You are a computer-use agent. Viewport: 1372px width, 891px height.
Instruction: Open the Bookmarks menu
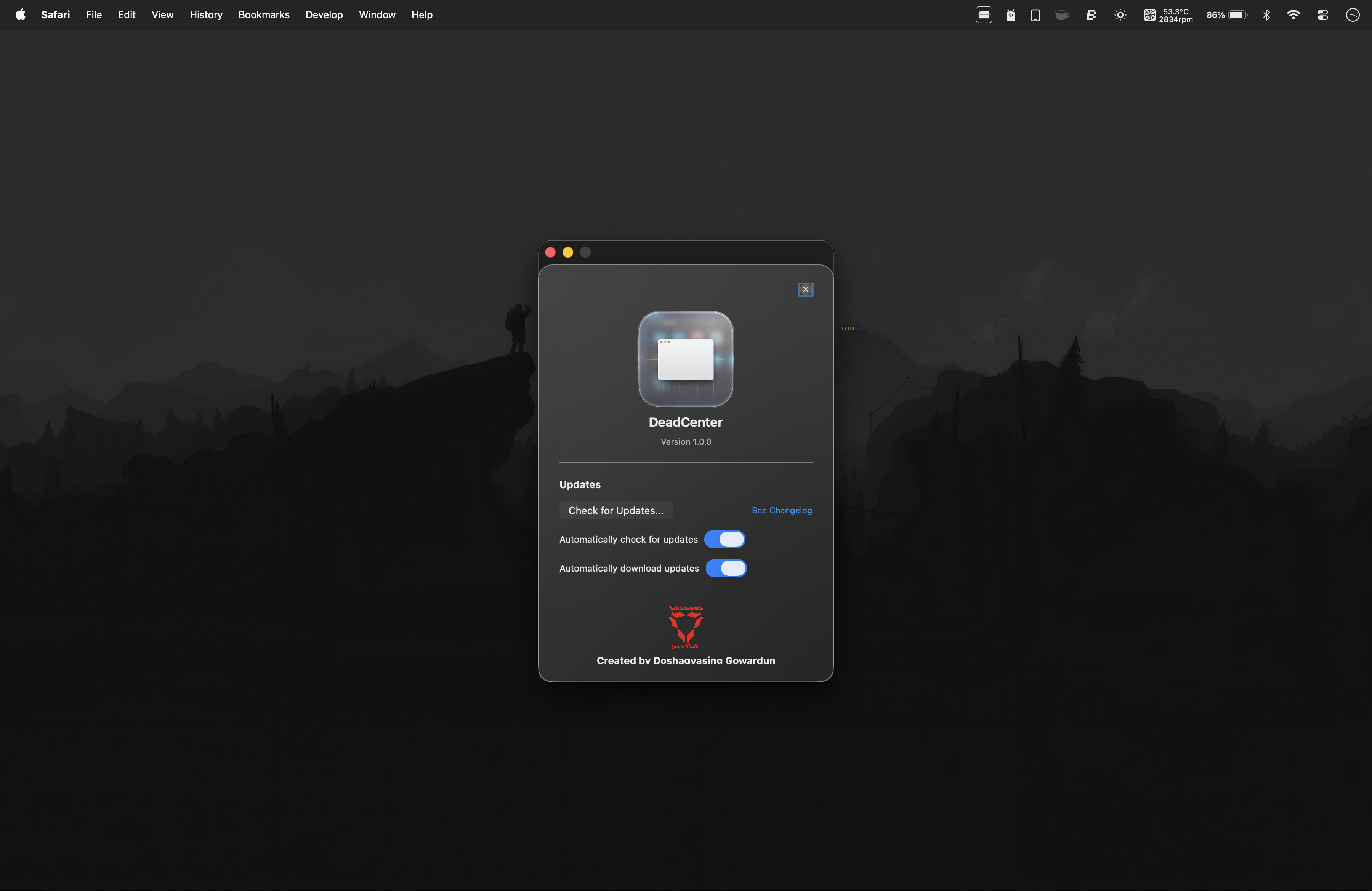point(264,14)
